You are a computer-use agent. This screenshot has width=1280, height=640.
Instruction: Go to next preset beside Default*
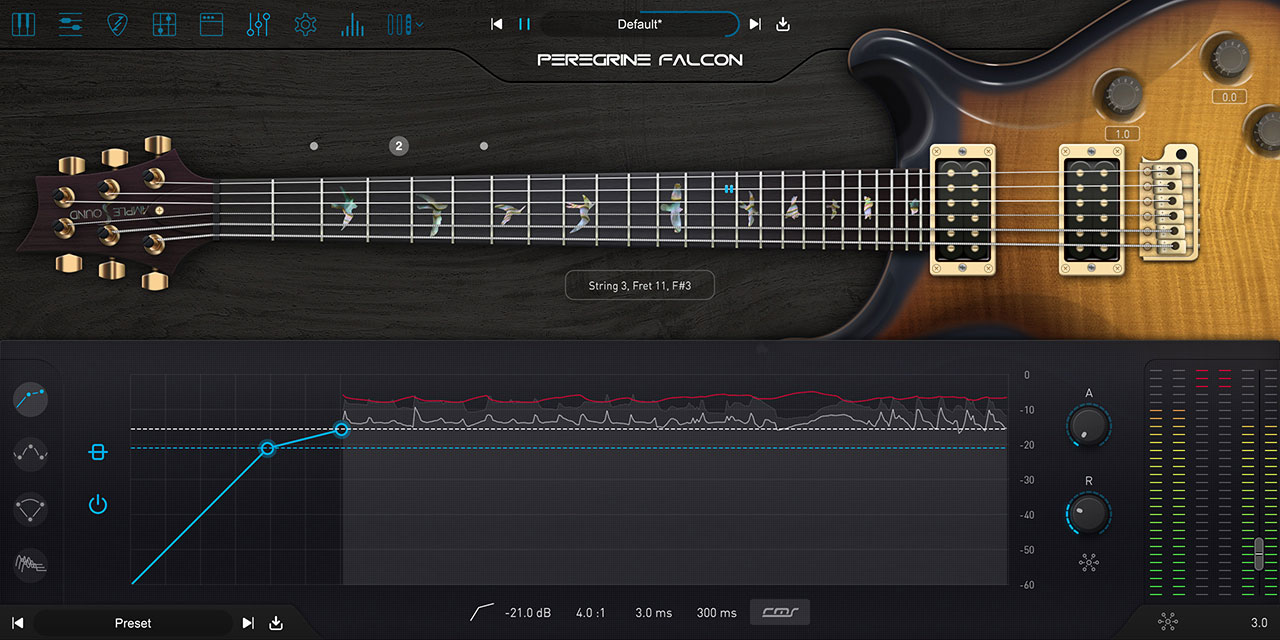(x=755, y=24)
